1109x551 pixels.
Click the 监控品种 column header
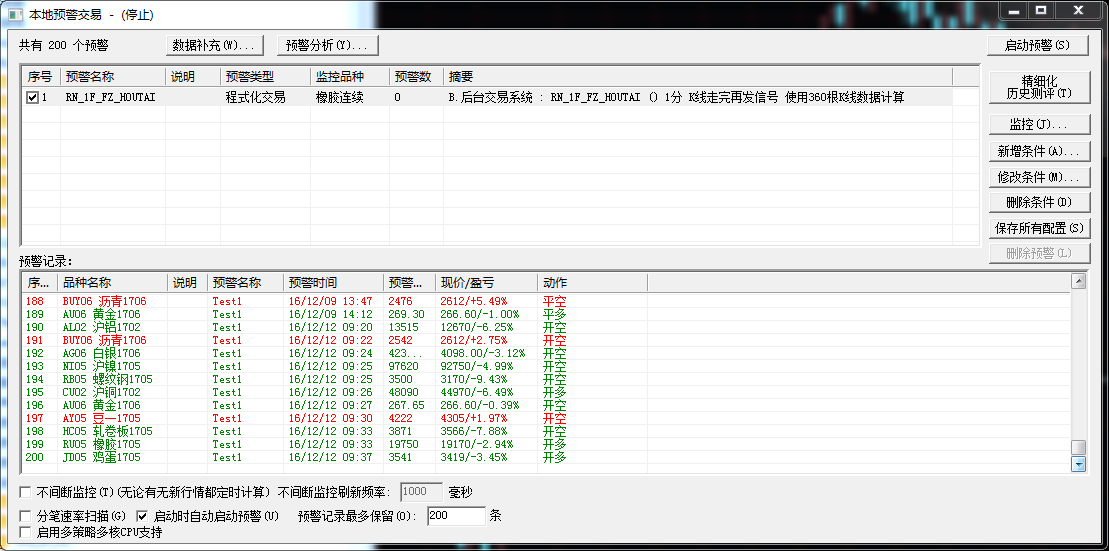tap(349, 76)
